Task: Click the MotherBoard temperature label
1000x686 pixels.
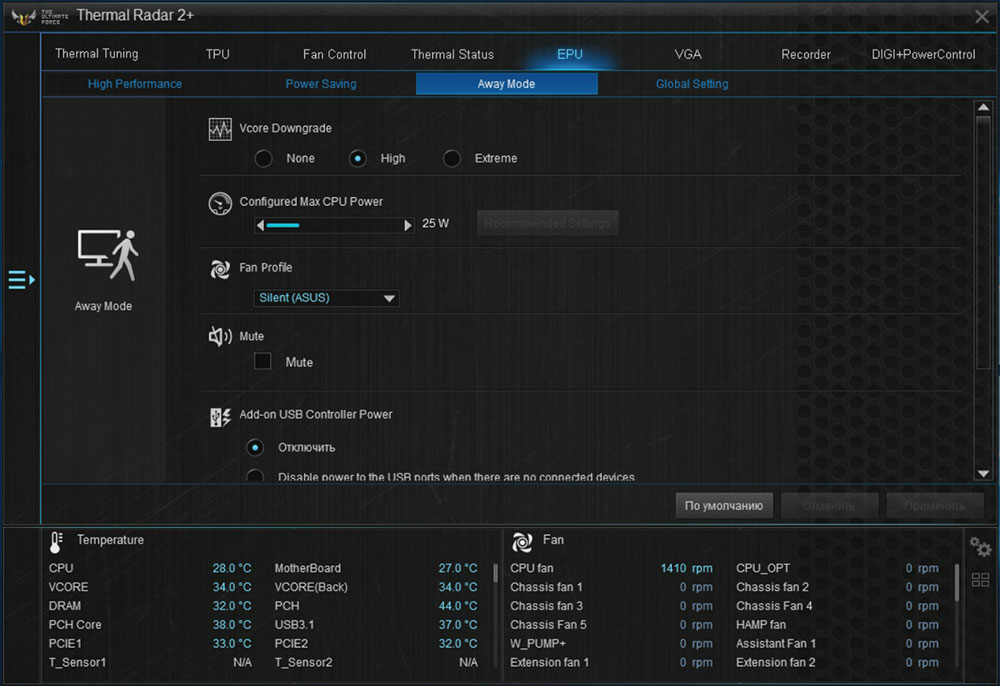Action: (307, 568)
